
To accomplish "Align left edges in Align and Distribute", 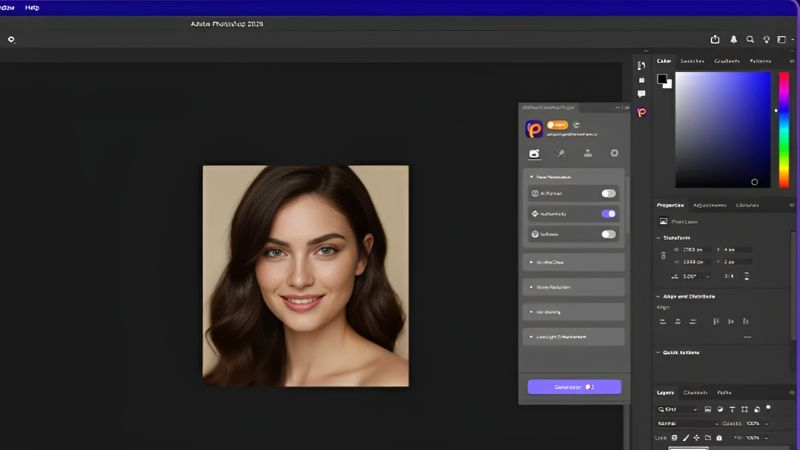I will click(x=663, y=321).
